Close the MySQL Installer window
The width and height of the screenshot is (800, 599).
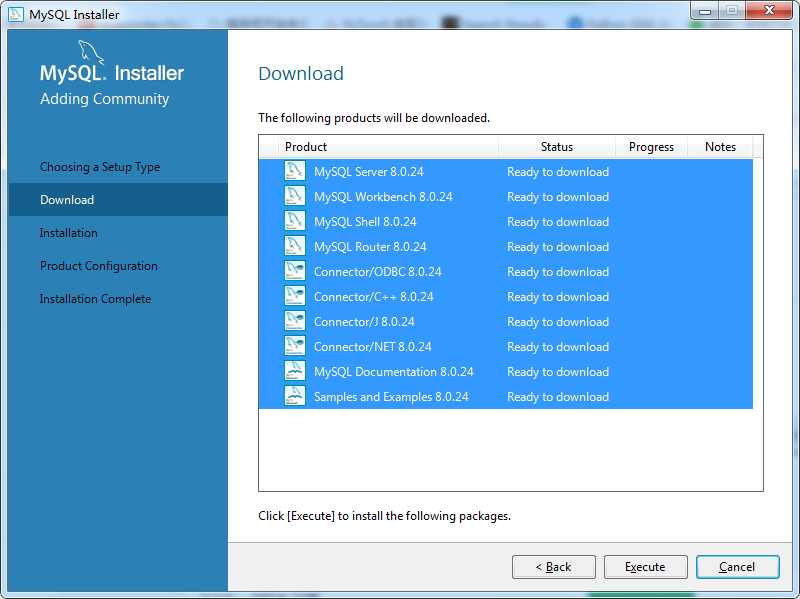tap(769, 11)
